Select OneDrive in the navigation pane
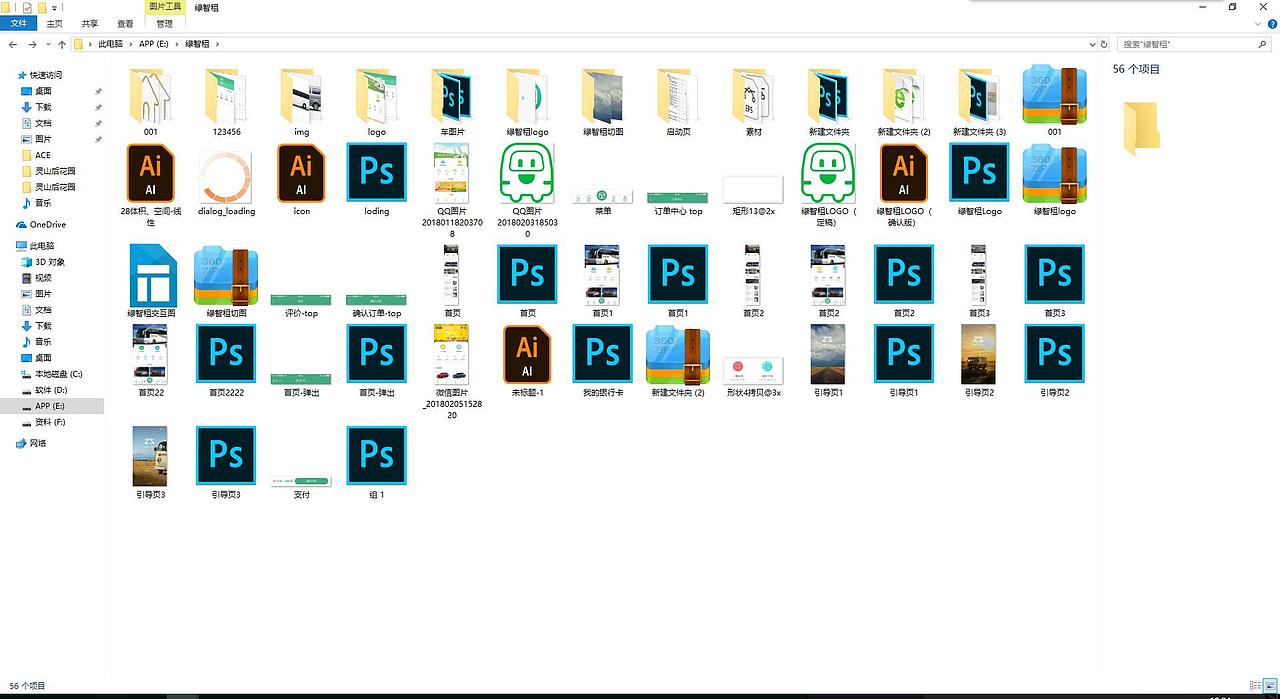1280x699 pixels. tap(40, 225)
